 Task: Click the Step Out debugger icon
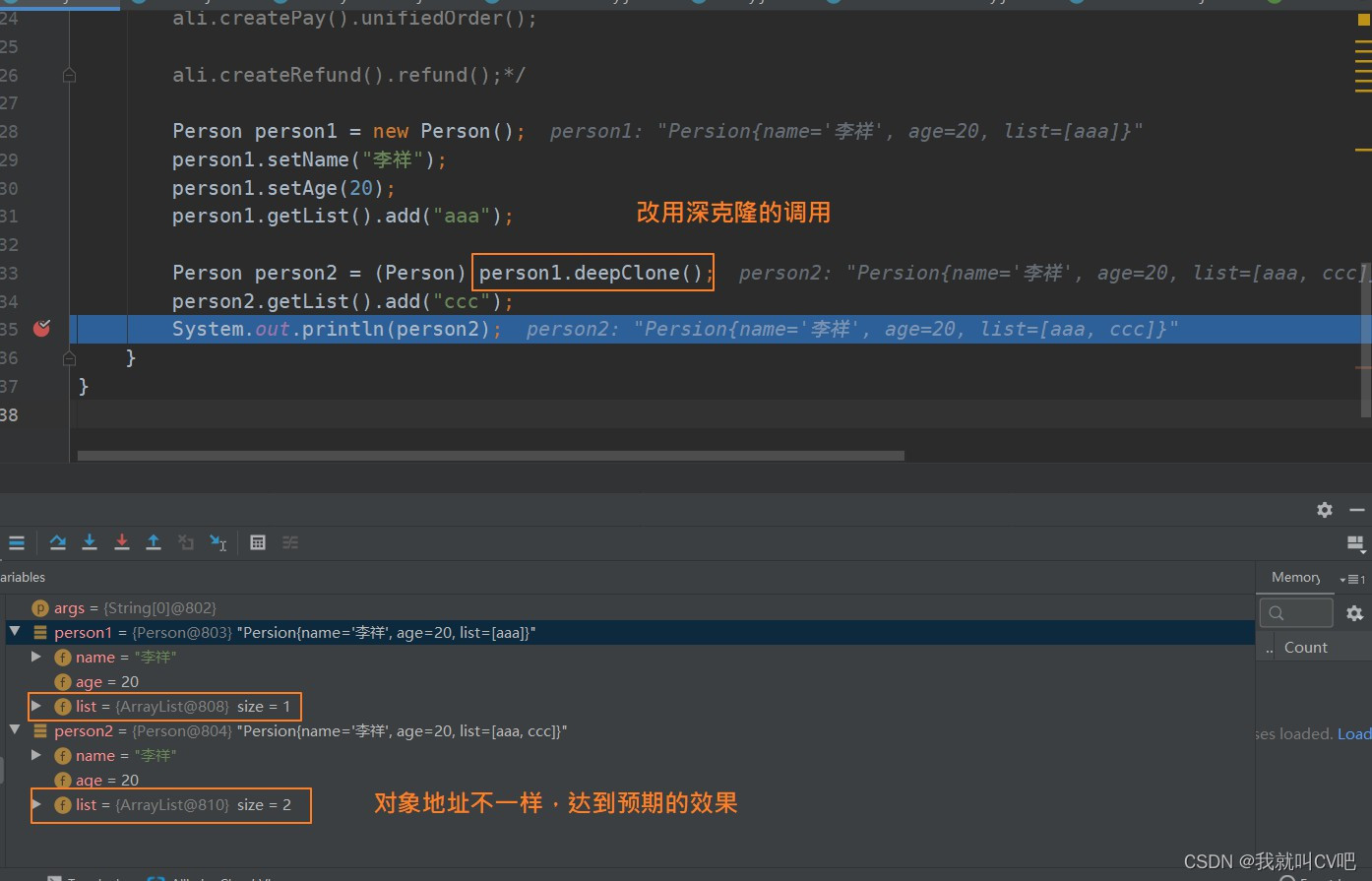154,542
